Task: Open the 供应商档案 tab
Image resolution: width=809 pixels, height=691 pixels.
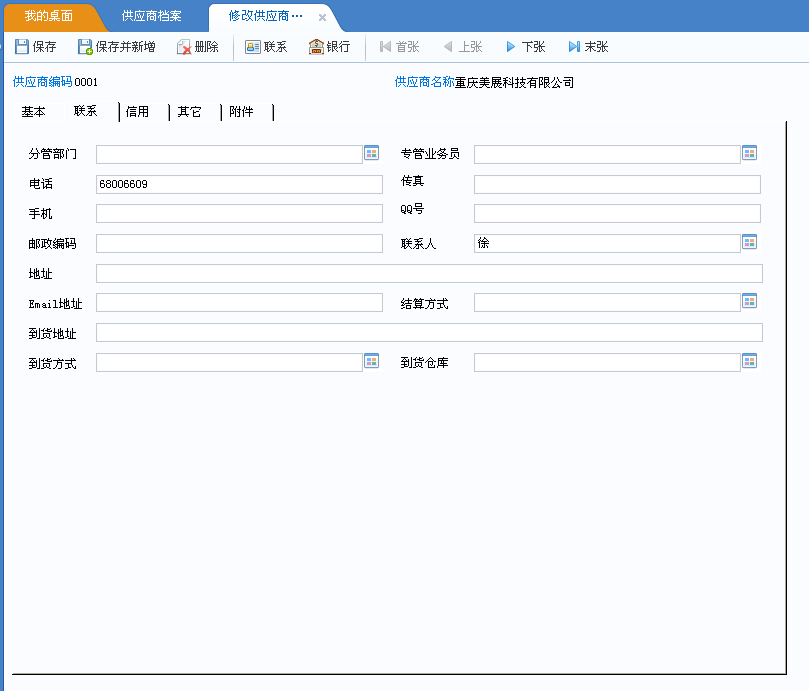Action: 151,17
